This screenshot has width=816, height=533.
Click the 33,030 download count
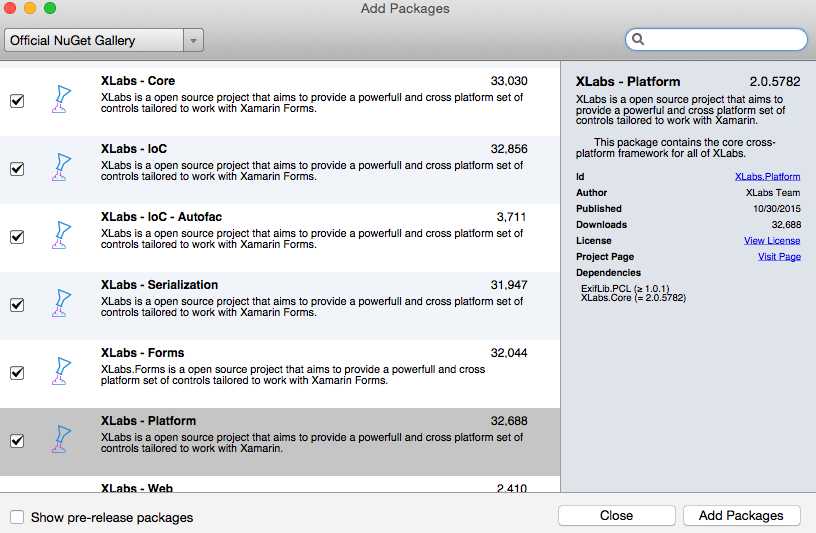pyautogui.click(x=509, y=81)
